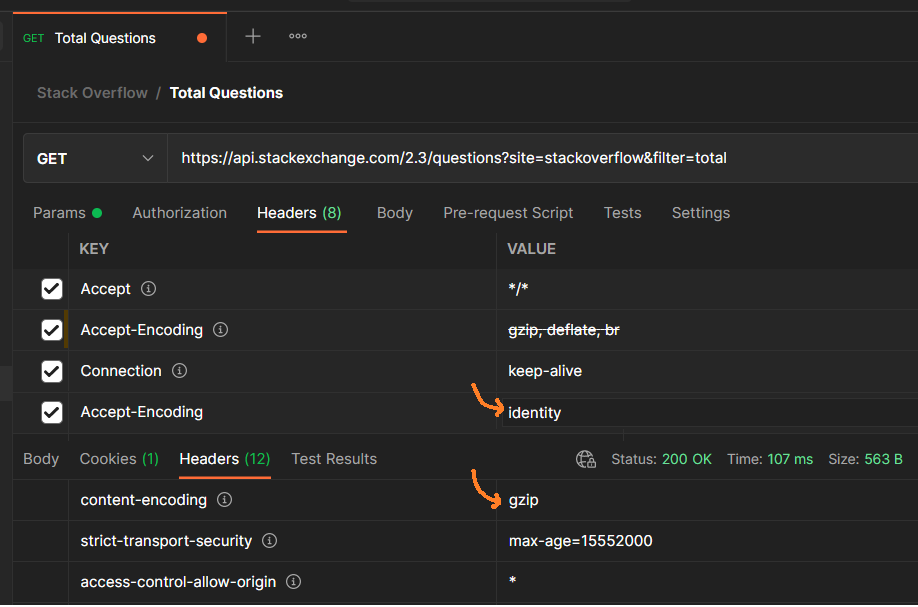The width and height of the screenshot is (918, 607).
Task: Open the tab options three-dot menu
Action: click(297, 36)
